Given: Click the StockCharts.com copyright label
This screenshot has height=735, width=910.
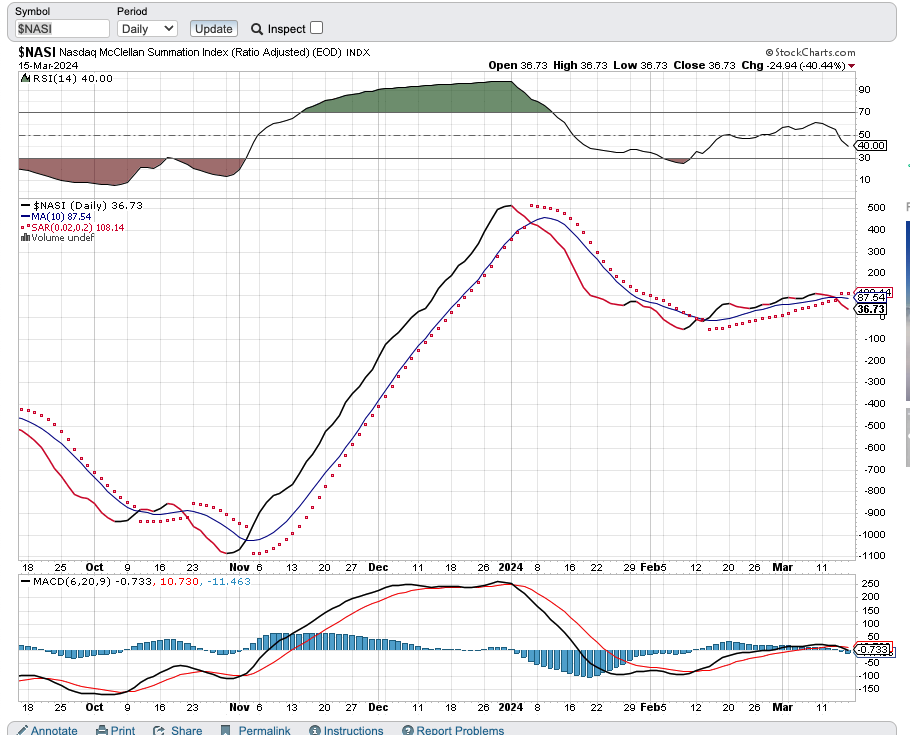Looking at the screenshot, I should tap(810, 52).
